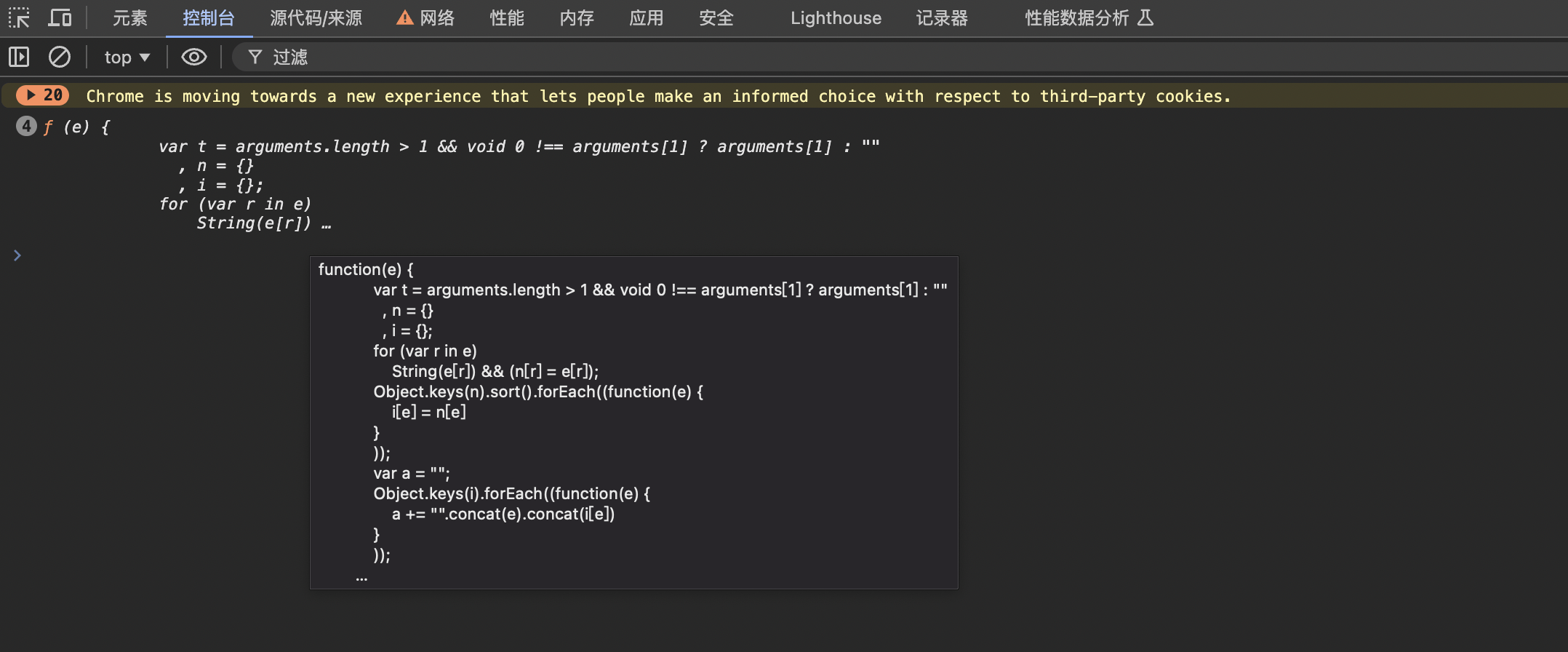The width and height of the screenshot is (1568, 652).
Task: Click the repeat count badge 4
Action: 26,126
